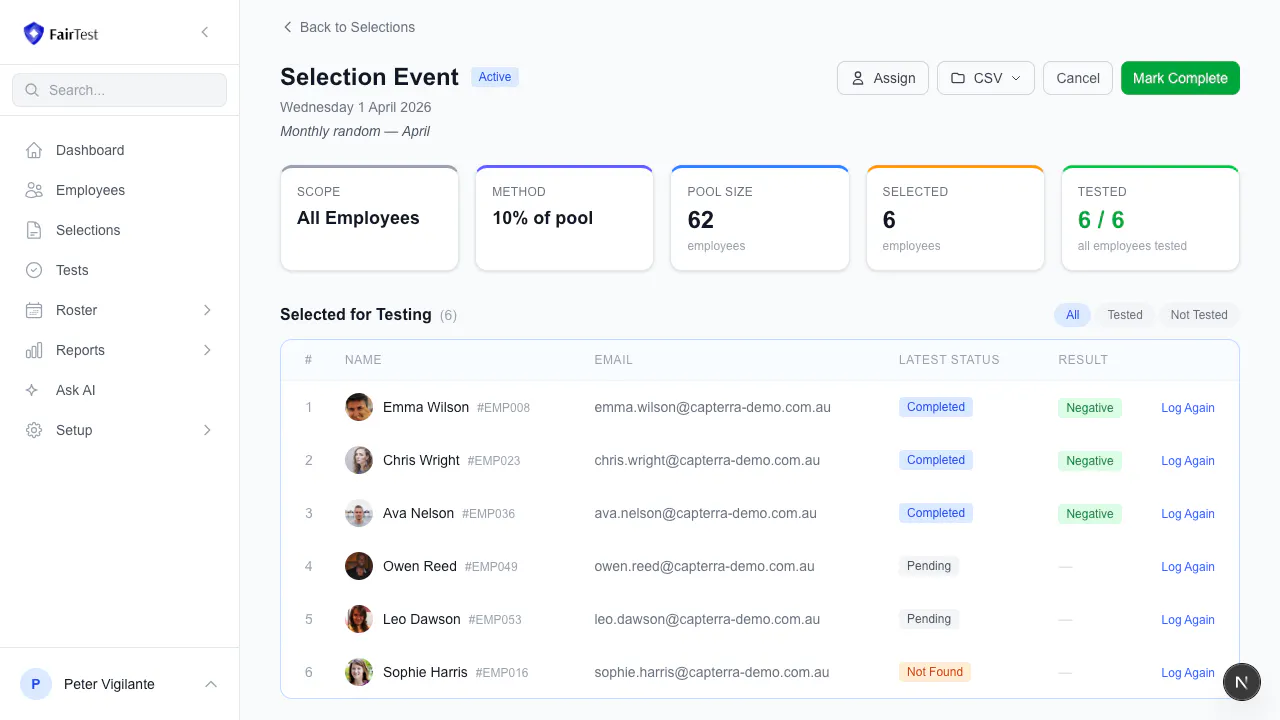Click the Roster calendar icon
This screenshot has height=720, width=1280.
(34, 310)
